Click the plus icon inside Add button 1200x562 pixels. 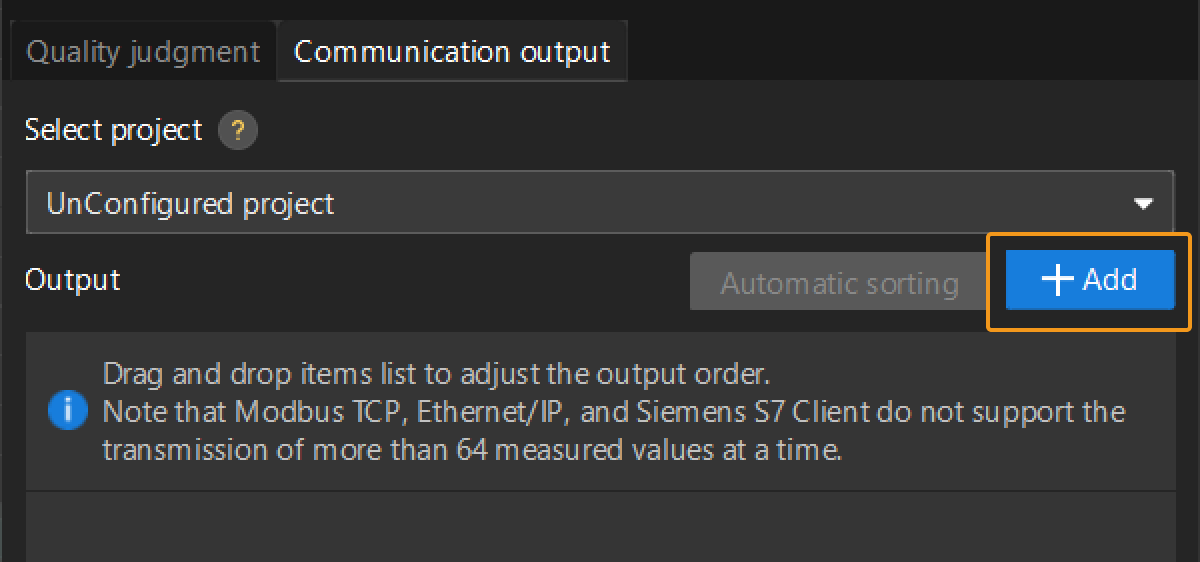pyautogui.click(x=1057, y=279)
